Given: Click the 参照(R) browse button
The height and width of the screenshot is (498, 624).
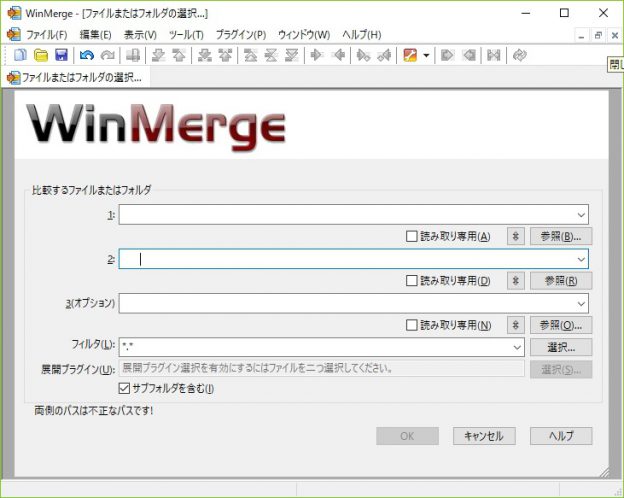Looking at the screenshot, I should [x=561, y=281].
